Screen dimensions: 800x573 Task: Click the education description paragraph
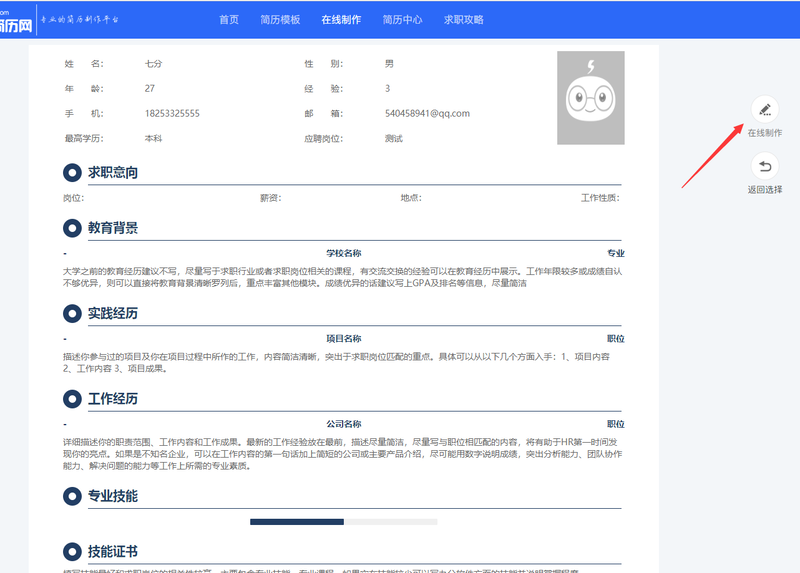(x=342, y=277)
